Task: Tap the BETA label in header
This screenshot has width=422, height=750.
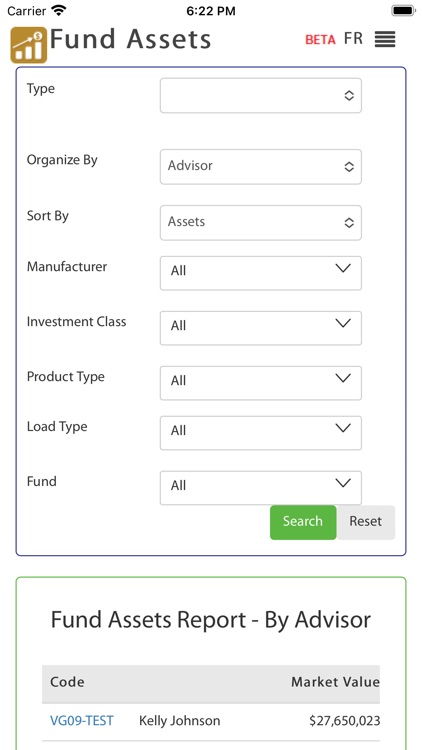Action: [x=320, y=40]
